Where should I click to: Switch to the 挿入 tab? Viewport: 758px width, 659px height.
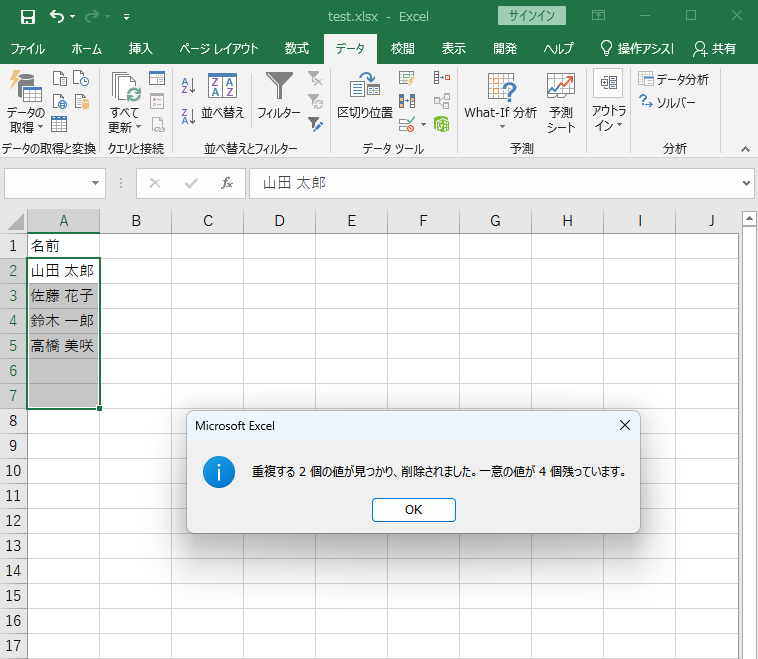pos(141,49)
